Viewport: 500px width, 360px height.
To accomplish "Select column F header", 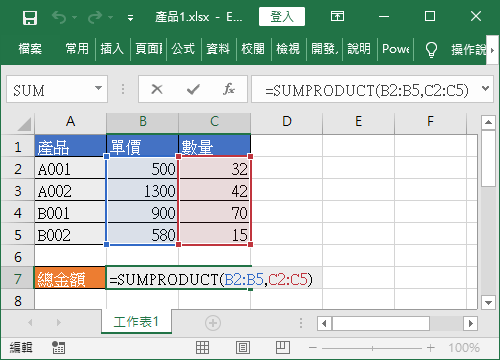I will (431, 122).
